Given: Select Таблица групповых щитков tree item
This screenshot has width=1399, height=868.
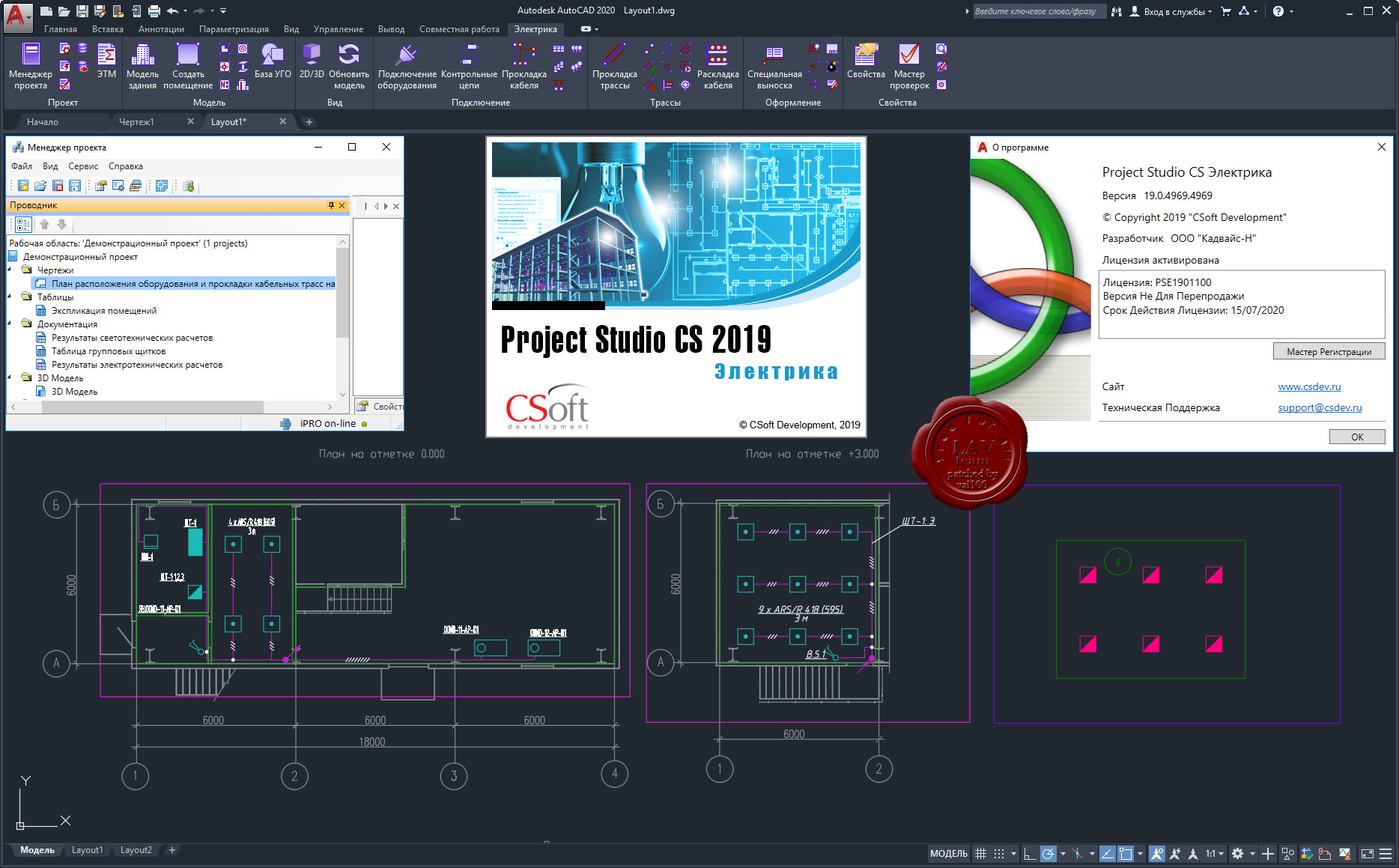Looking at the screenshot, I should click(109, 350).
